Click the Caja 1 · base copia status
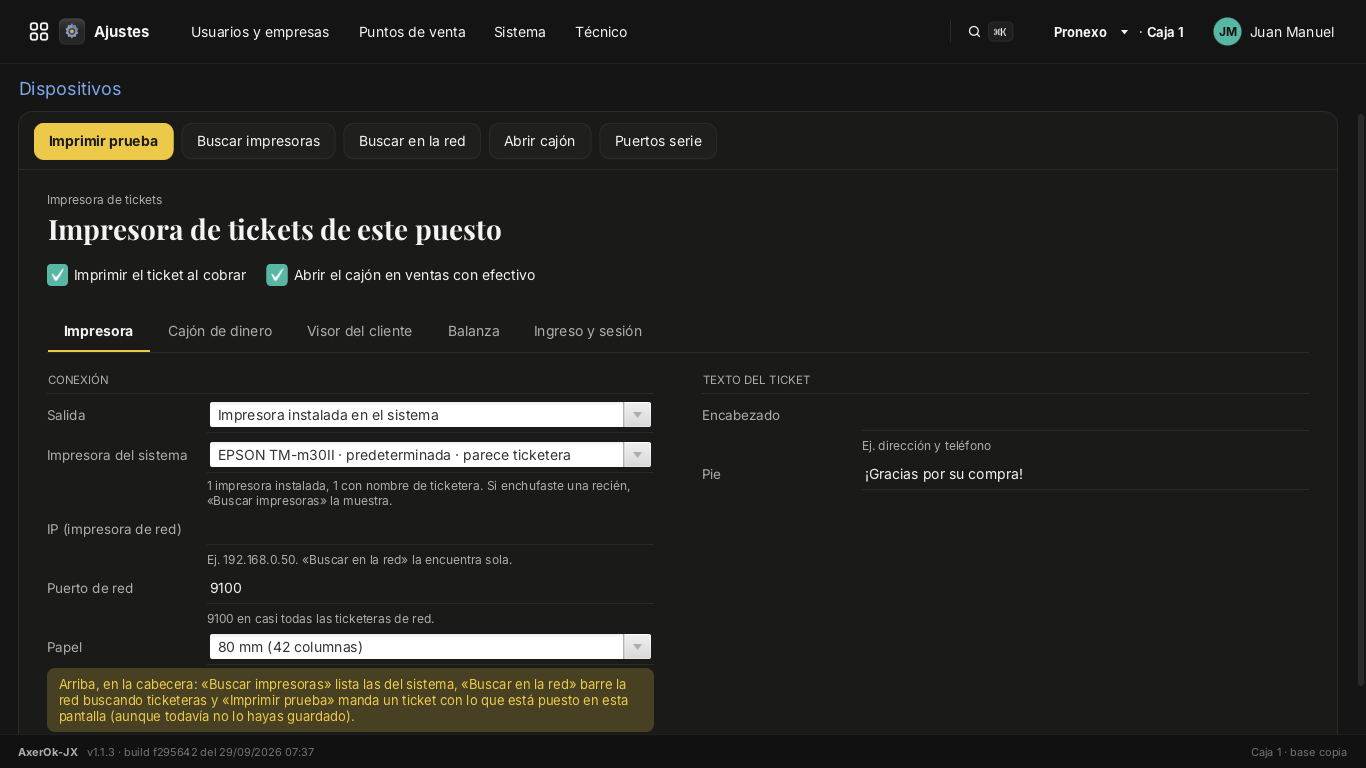 click(x=1299, y=752)
